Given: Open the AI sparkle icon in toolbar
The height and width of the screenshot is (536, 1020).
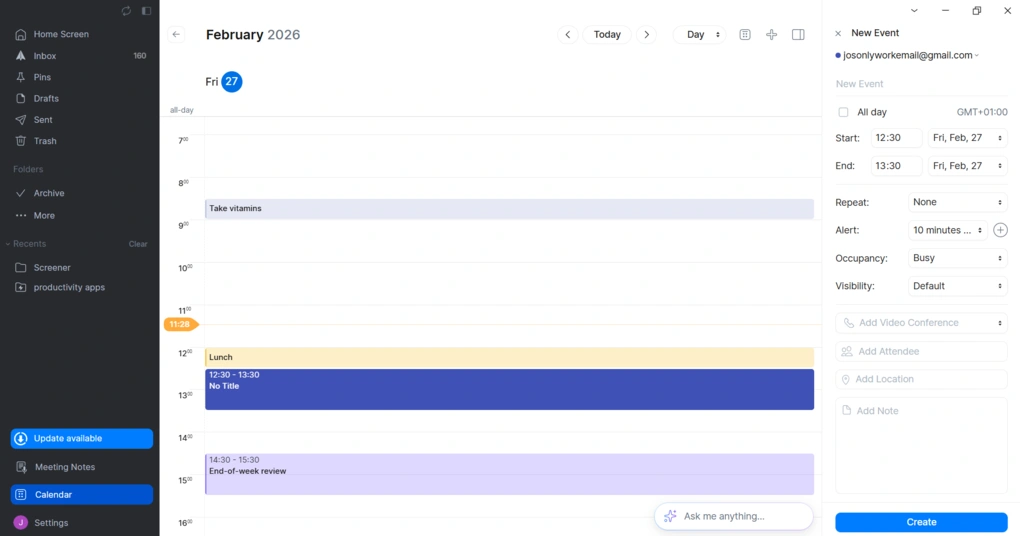Looking at the screenshot, I should (771, 35).
